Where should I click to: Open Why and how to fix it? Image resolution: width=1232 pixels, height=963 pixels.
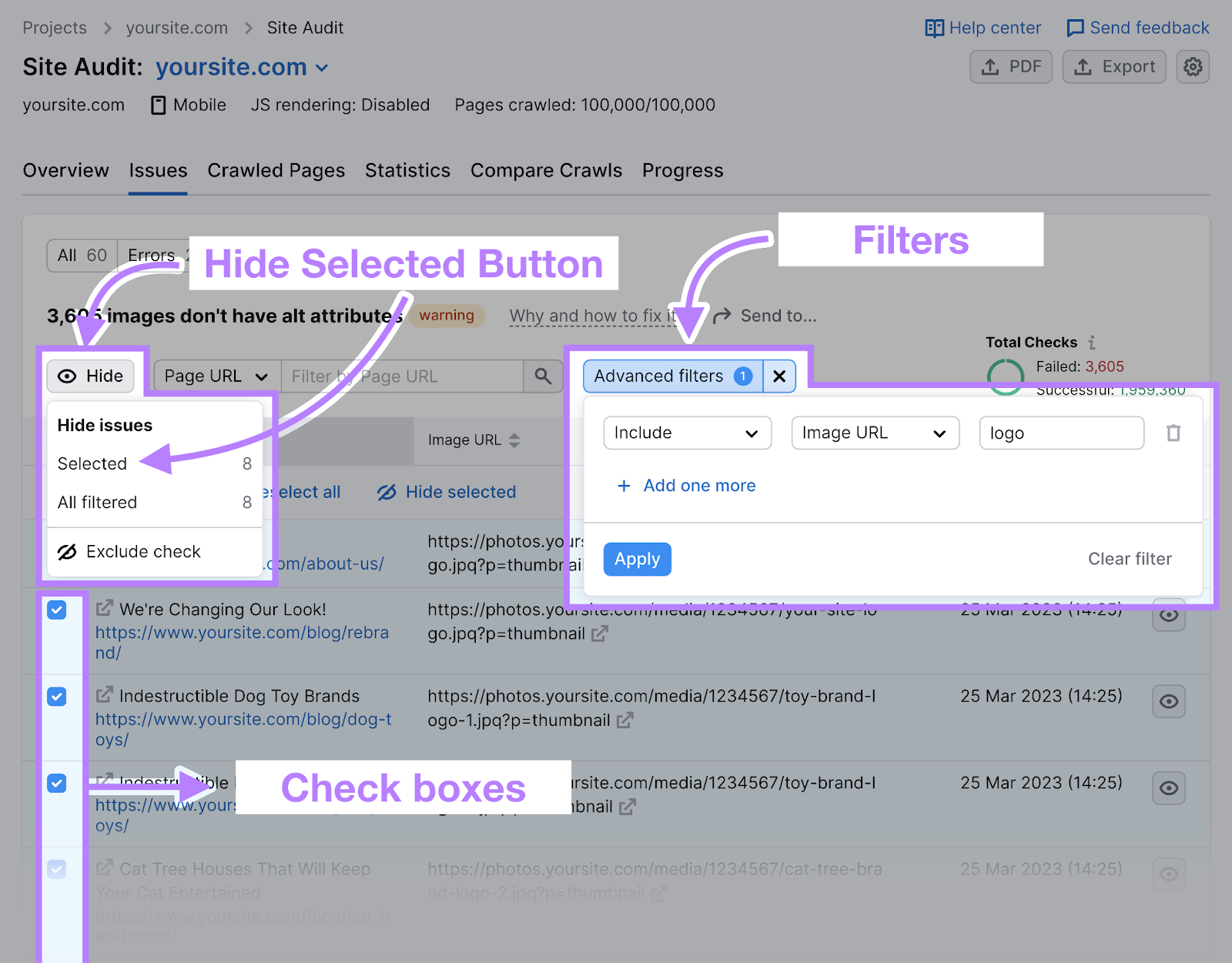tap(594, 316)
